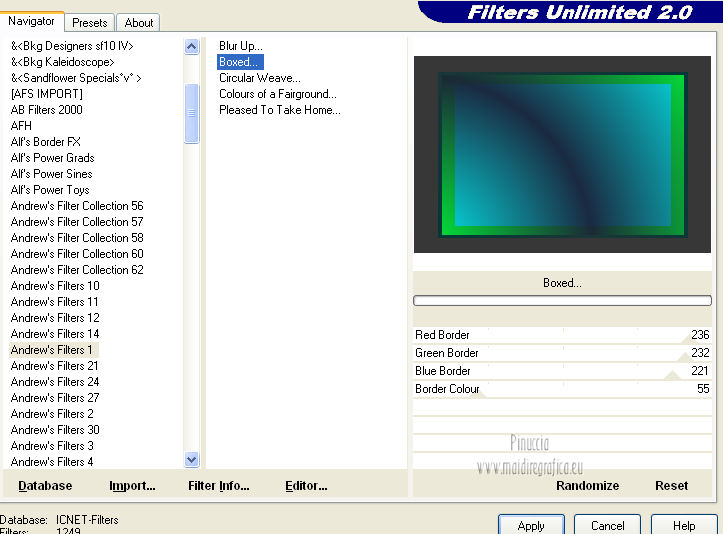Adjust the Blue Border slider
Image resolution: width=723 pixels, height=534 pixels.
[562, 371]
